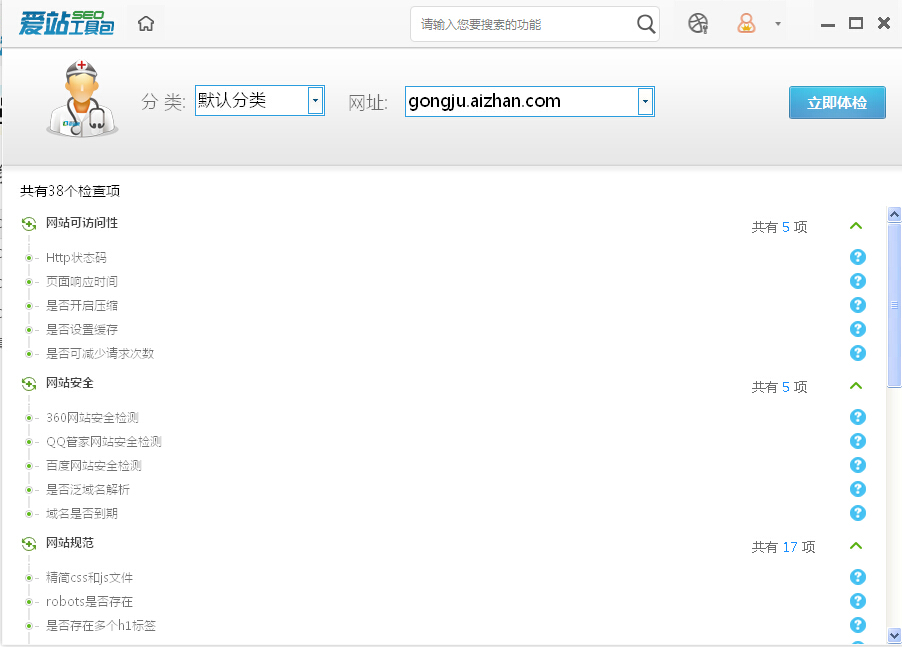Click the orange user avatar icon
Image resolution: width=902 pixels, height=647 pixels.
point(749,22)
